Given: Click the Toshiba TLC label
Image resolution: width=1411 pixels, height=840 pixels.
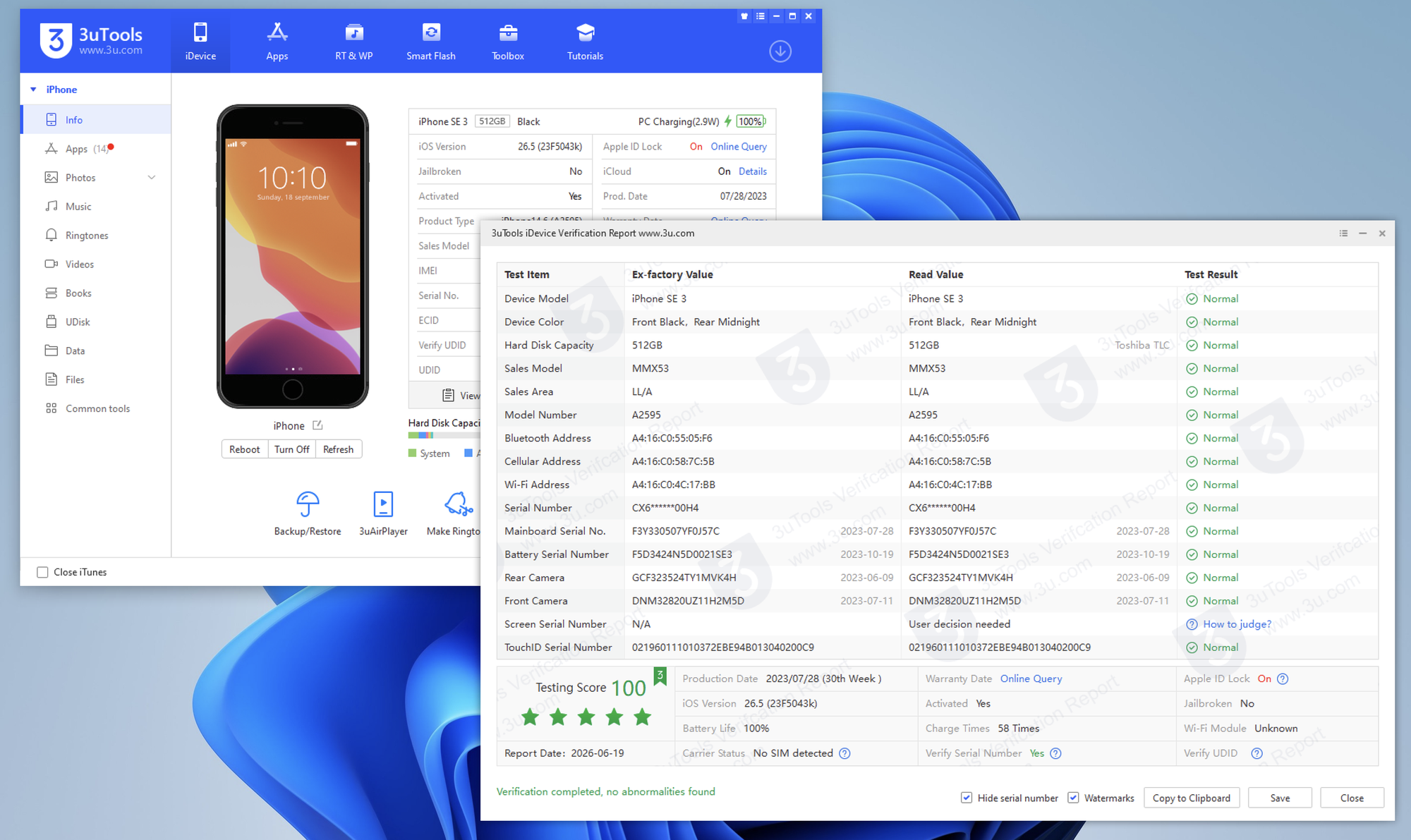Looking at the screenshot, I should (1141, 345).
